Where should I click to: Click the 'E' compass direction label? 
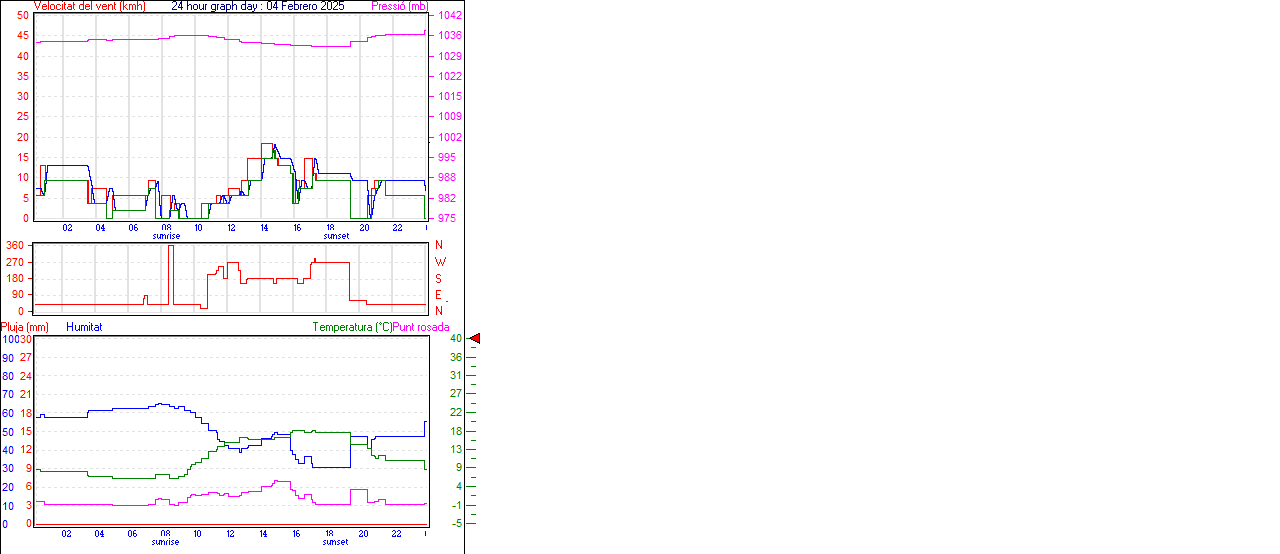[438, 295]
